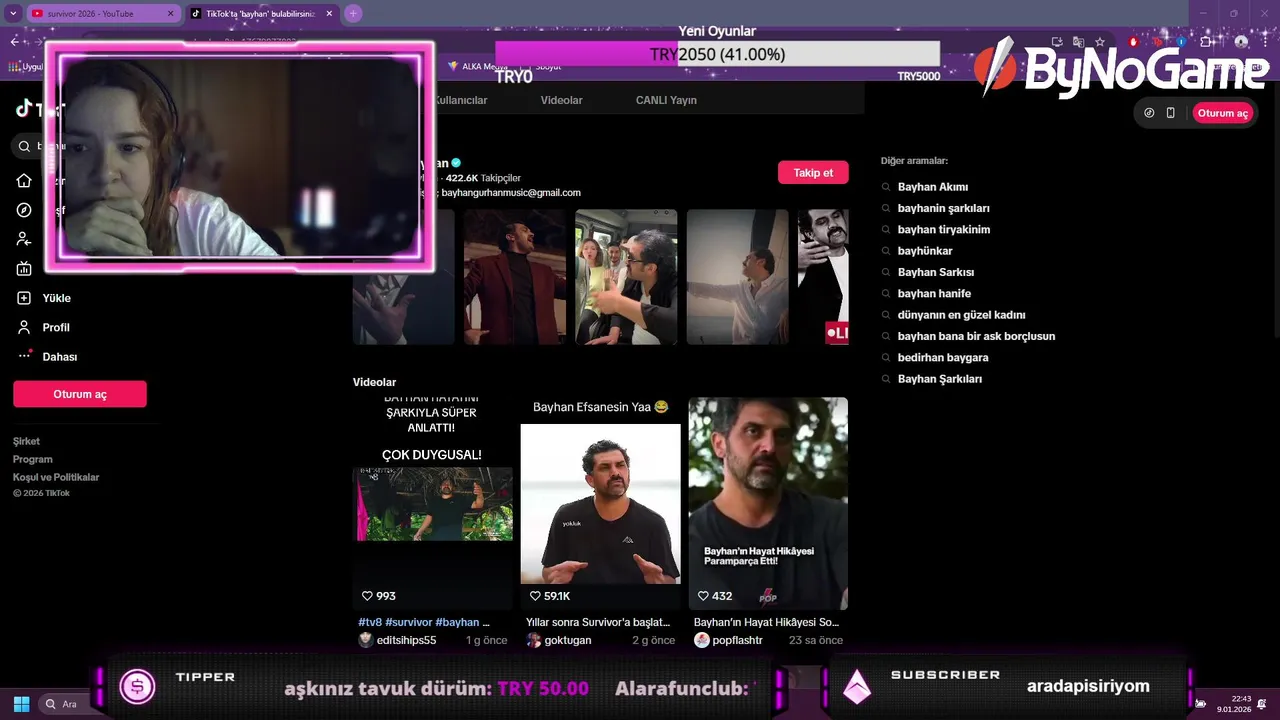Click the Yeni Oyunlar donation progress bar
Screen dimensions: 1280x720
click(x=717, y=54)
